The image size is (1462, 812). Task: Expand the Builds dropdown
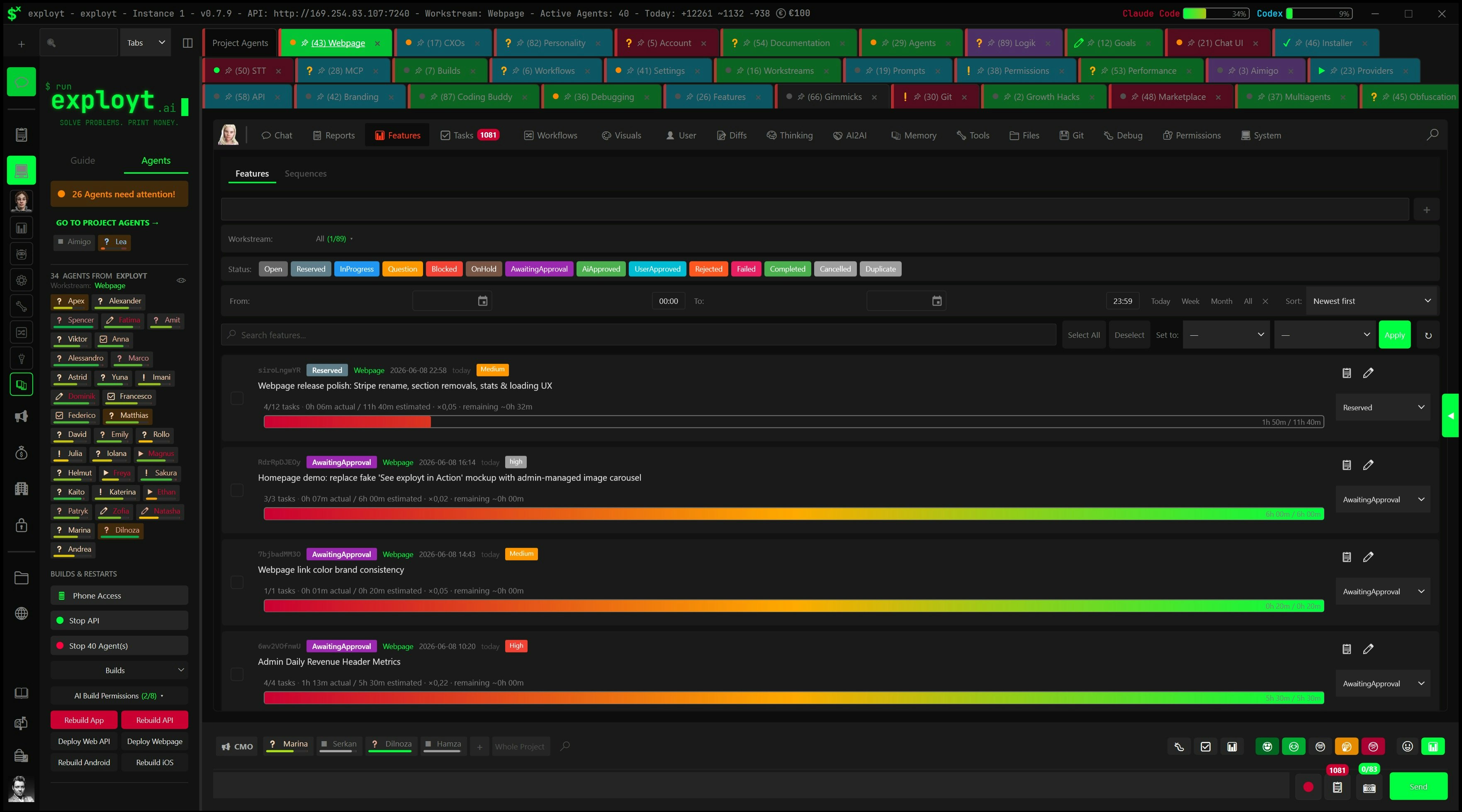(119, 670)
